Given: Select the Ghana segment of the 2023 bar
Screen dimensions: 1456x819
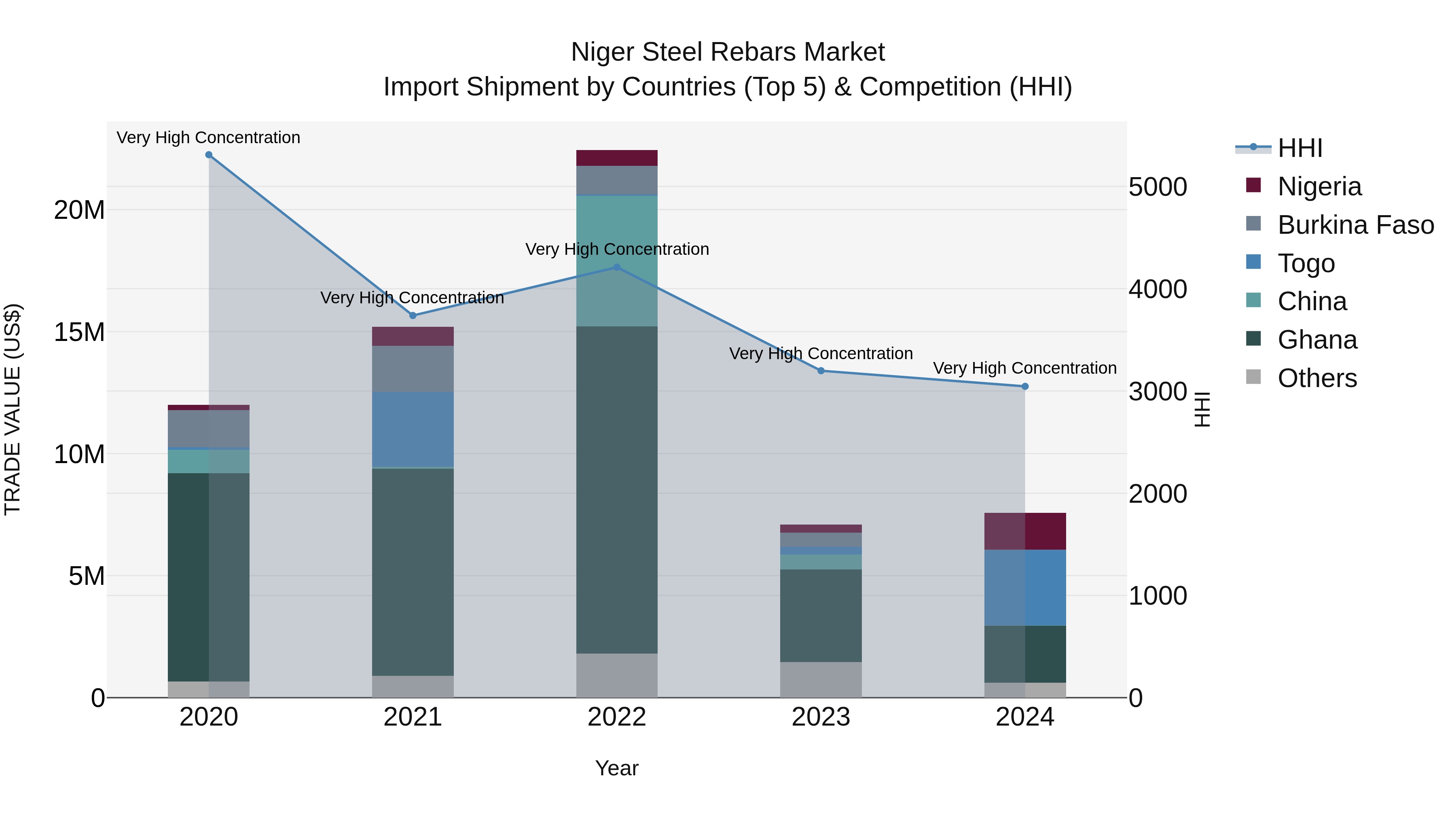Looking at the screenshot, I should tap(821, 616).
